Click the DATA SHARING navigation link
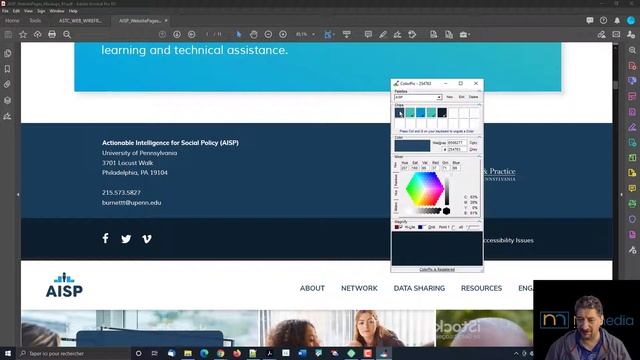Screen dimensions: 640x360 tap(419, 288)
